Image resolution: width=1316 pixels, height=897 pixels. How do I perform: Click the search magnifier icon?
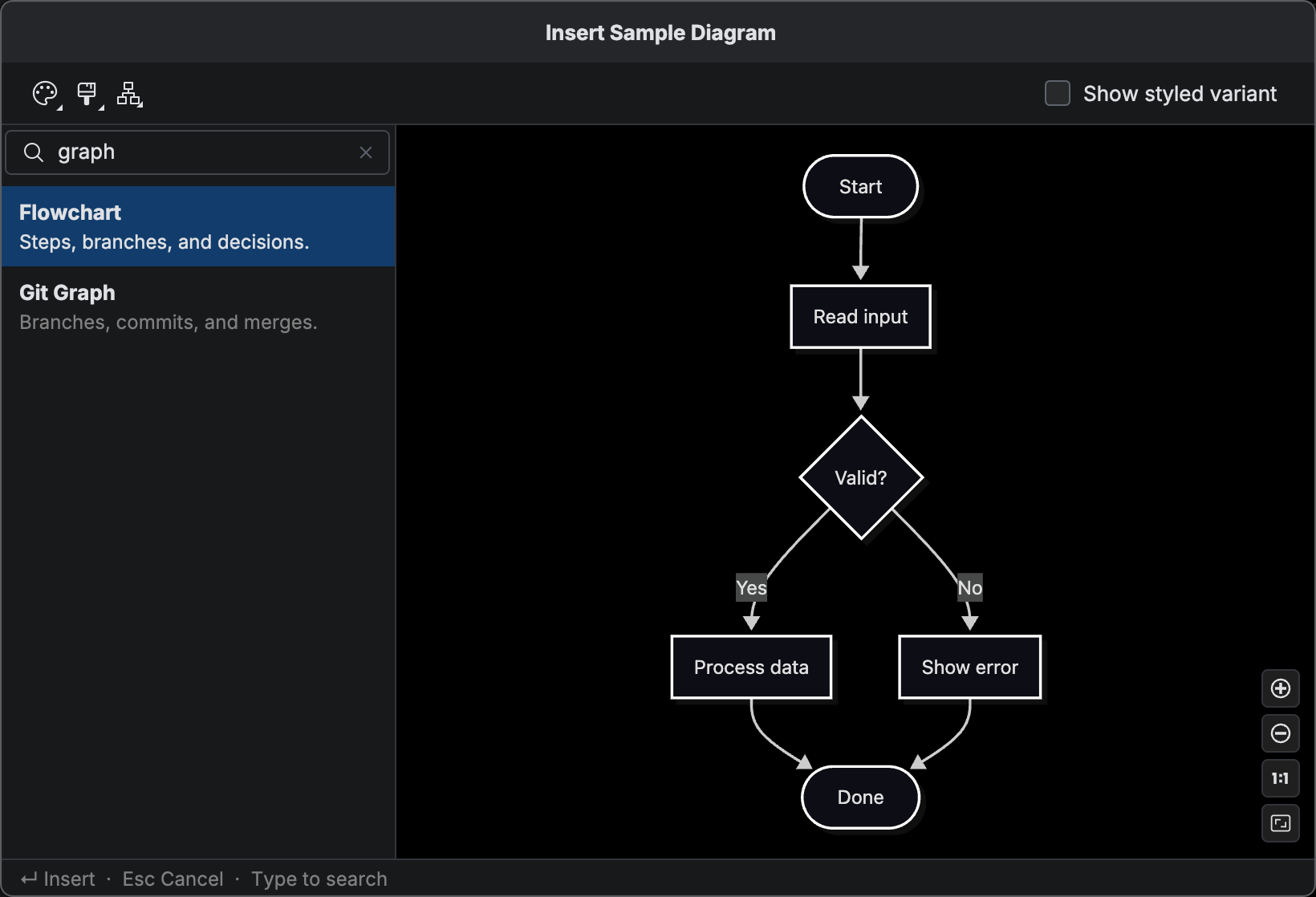click(34, 152)
